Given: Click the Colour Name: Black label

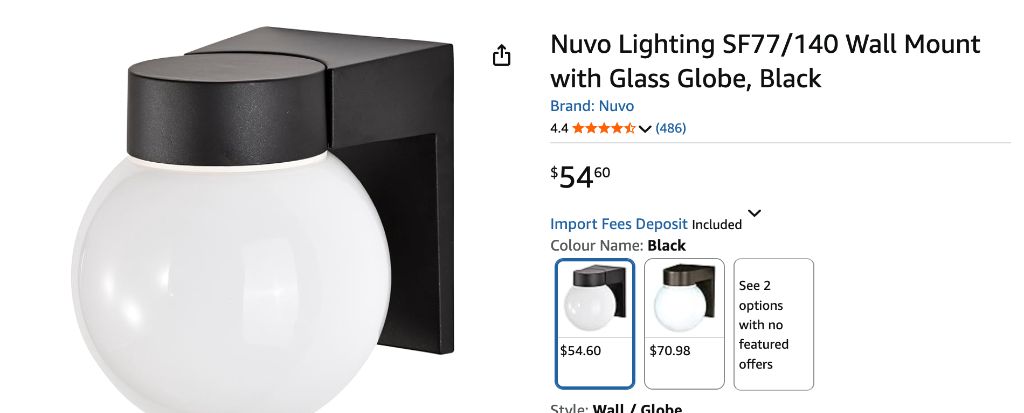Looking at the screenshot, I should coord(618,246).
